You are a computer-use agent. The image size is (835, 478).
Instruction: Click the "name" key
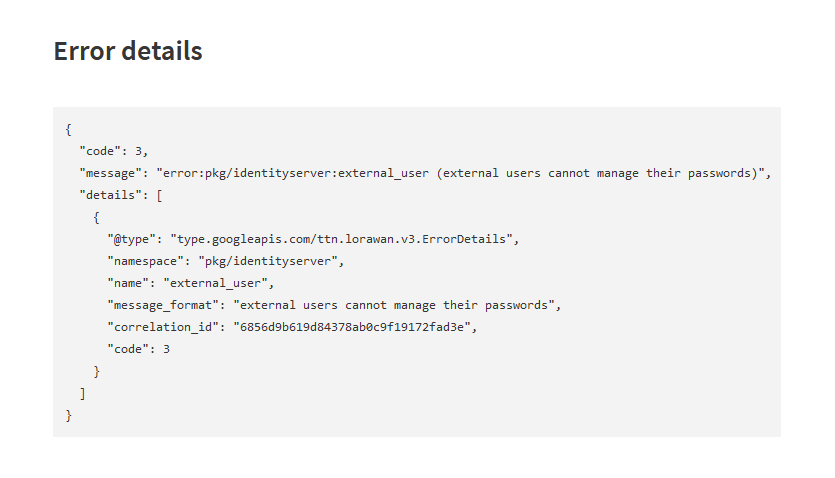(128, 283)
